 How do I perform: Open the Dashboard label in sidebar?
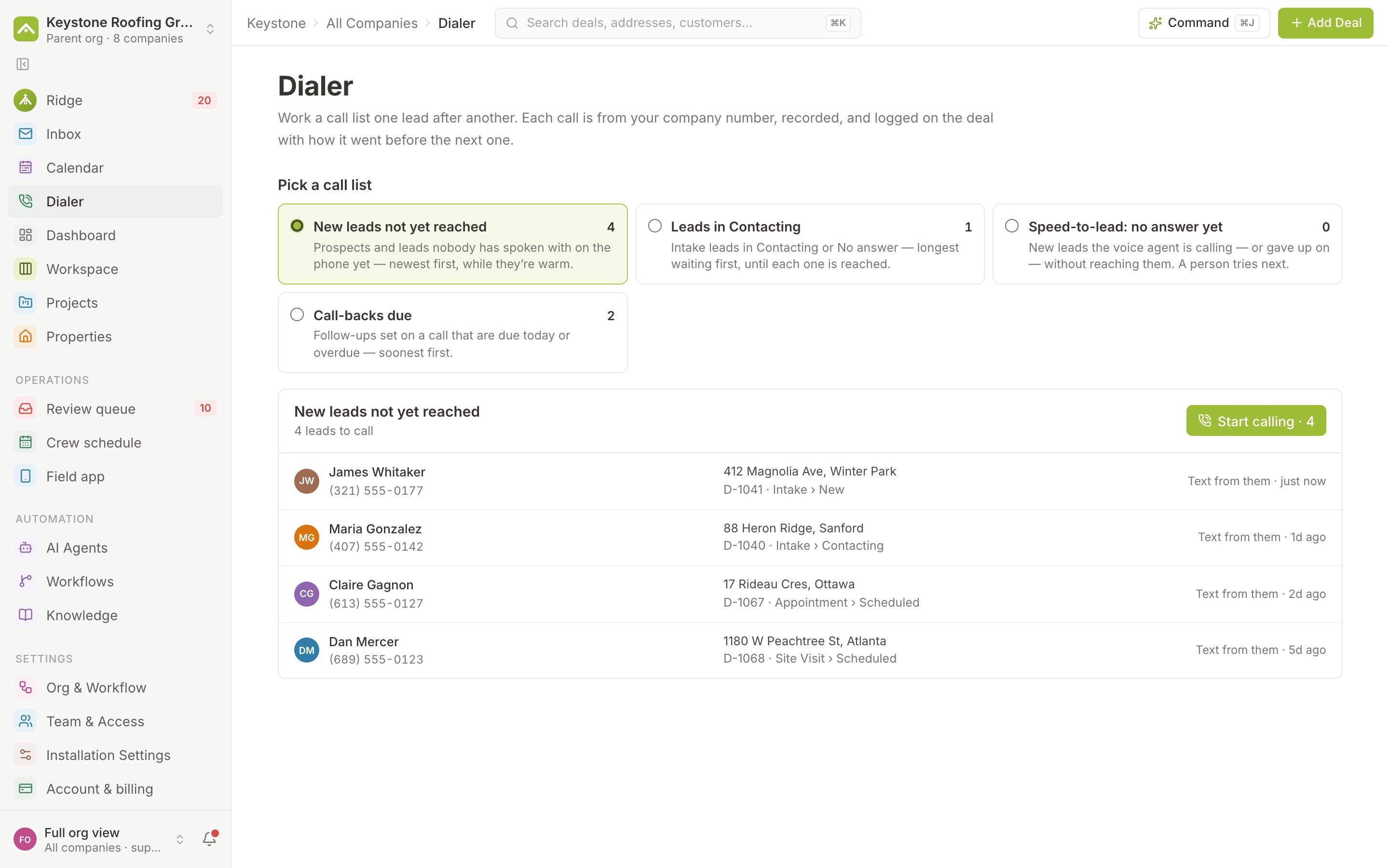tap(81, 235)
